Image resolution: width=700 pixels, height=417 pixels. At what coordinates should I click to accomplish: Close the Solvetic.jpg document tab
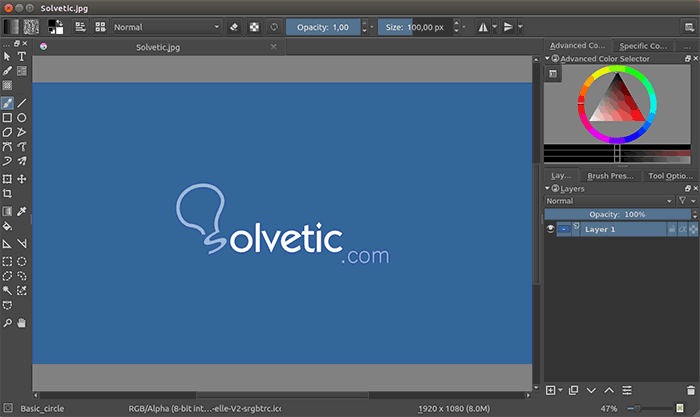tap(273, 46)
